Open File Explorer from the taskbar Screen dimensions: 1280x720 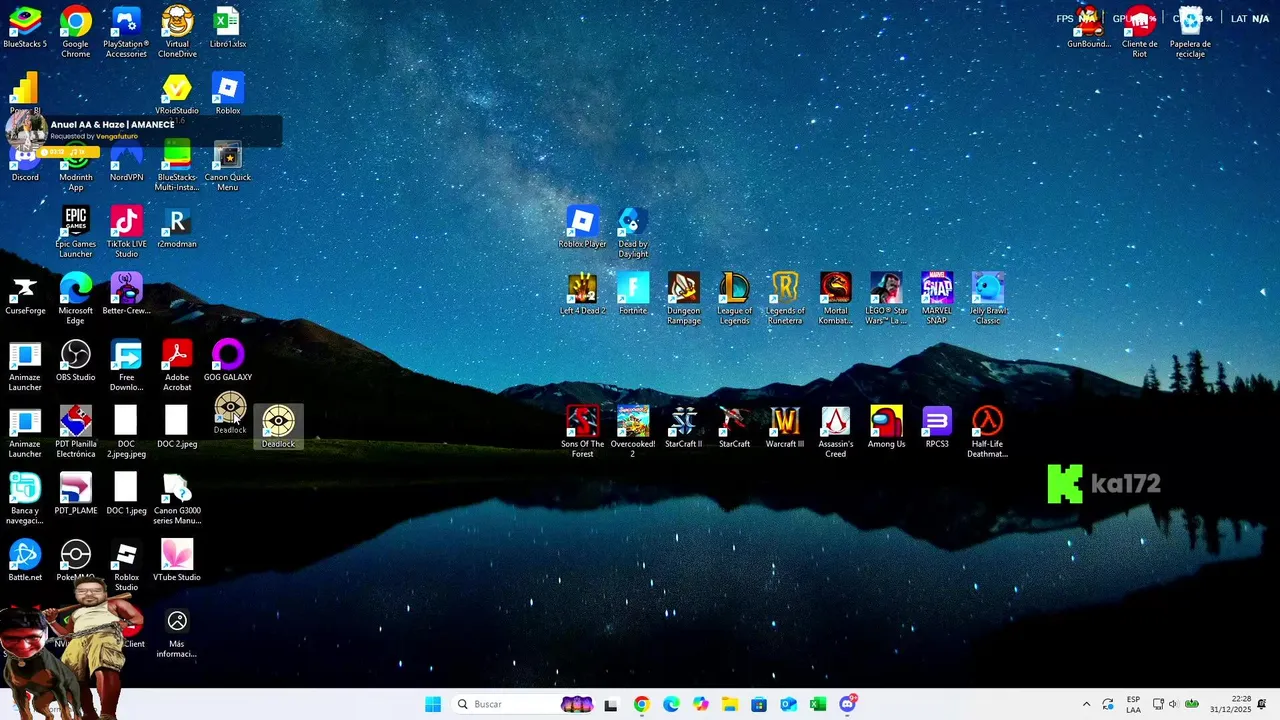pyautogui.click(x=730, y=704)
